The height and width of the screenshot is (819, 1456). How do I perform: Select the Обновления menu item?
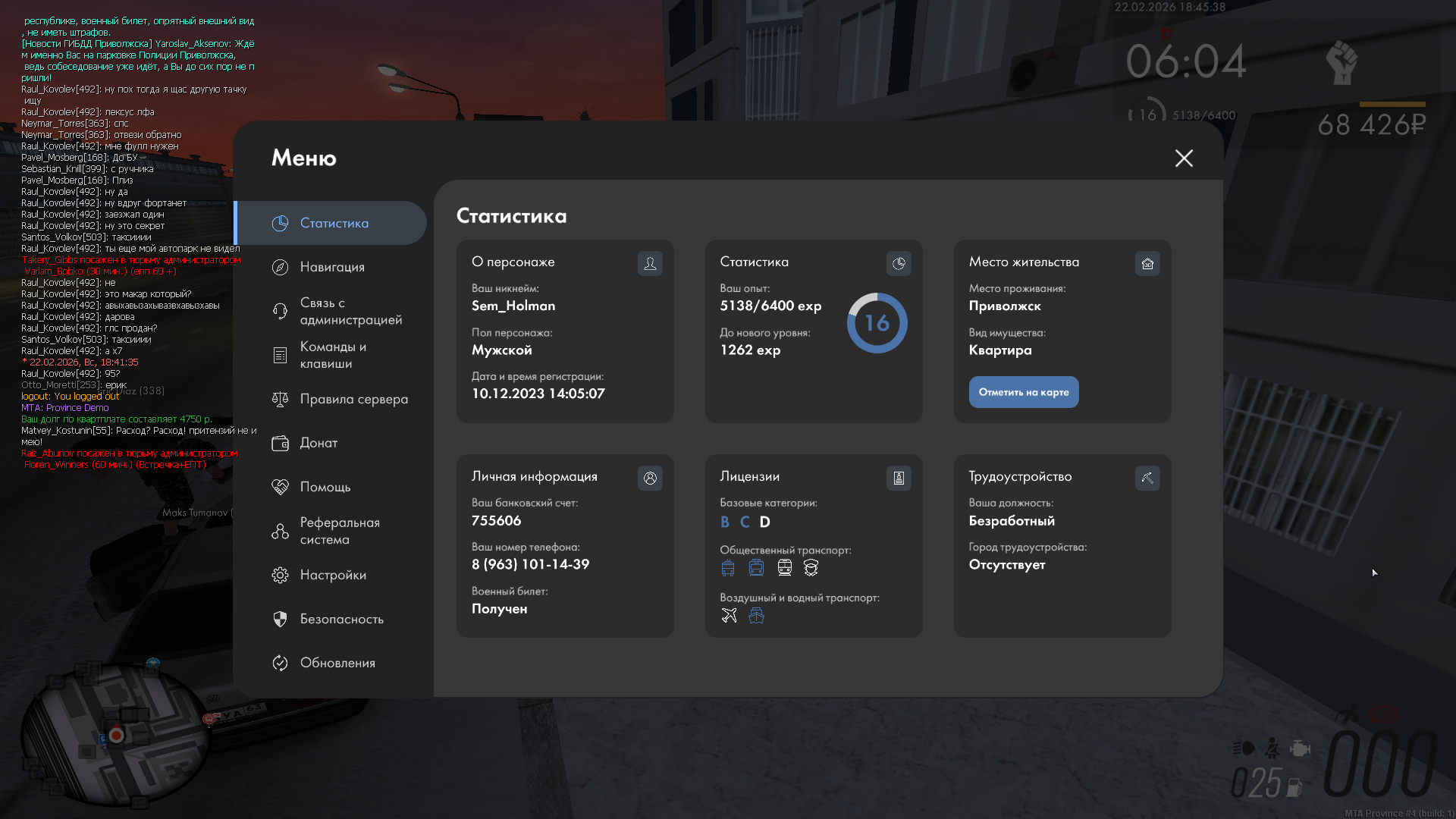tap(337, 663)
